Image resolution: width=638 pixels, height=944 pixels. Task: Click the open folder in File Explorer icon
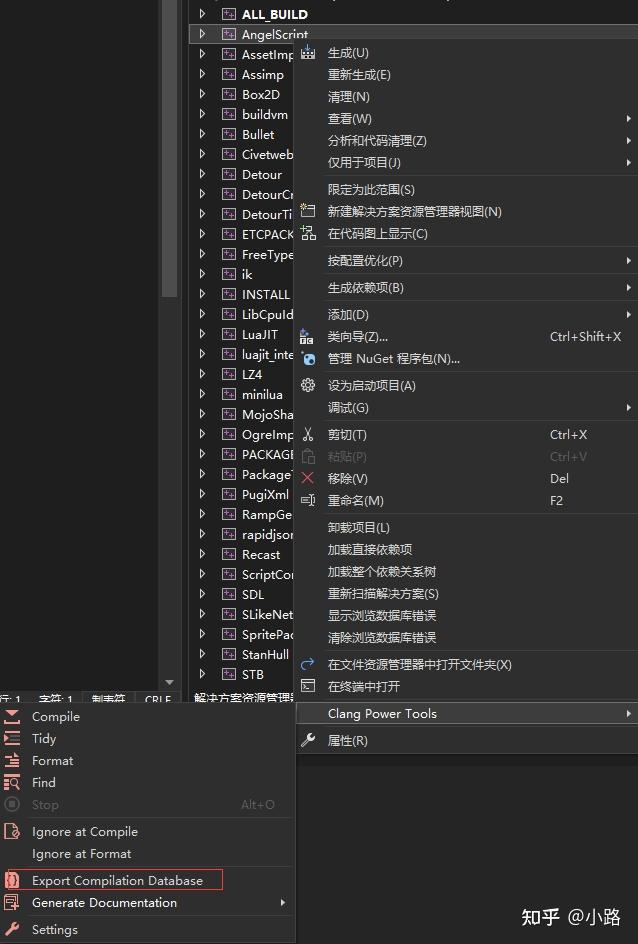[x=308, y=664]
